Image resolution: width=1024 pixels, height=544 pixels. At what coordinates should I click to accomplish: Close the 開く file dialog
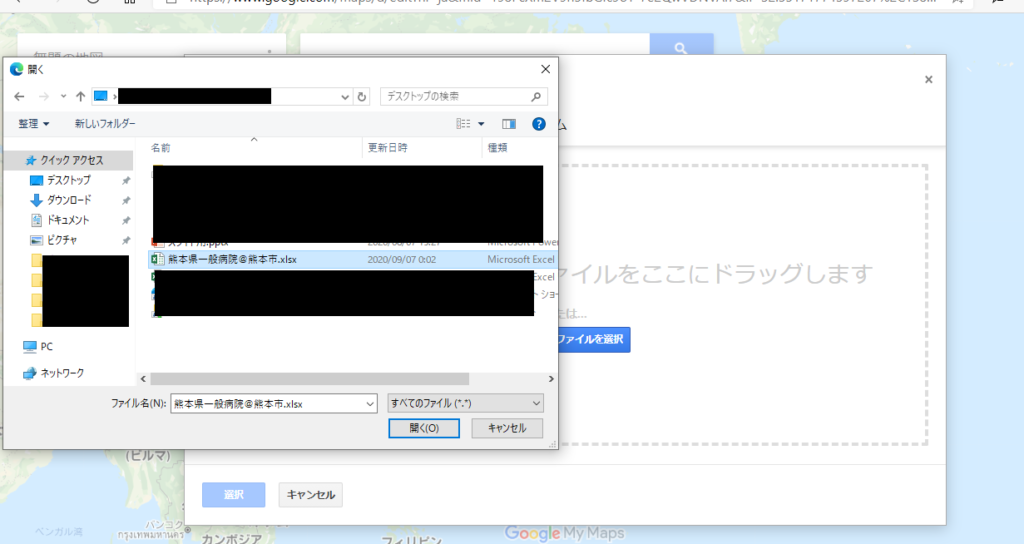point(545,69)
